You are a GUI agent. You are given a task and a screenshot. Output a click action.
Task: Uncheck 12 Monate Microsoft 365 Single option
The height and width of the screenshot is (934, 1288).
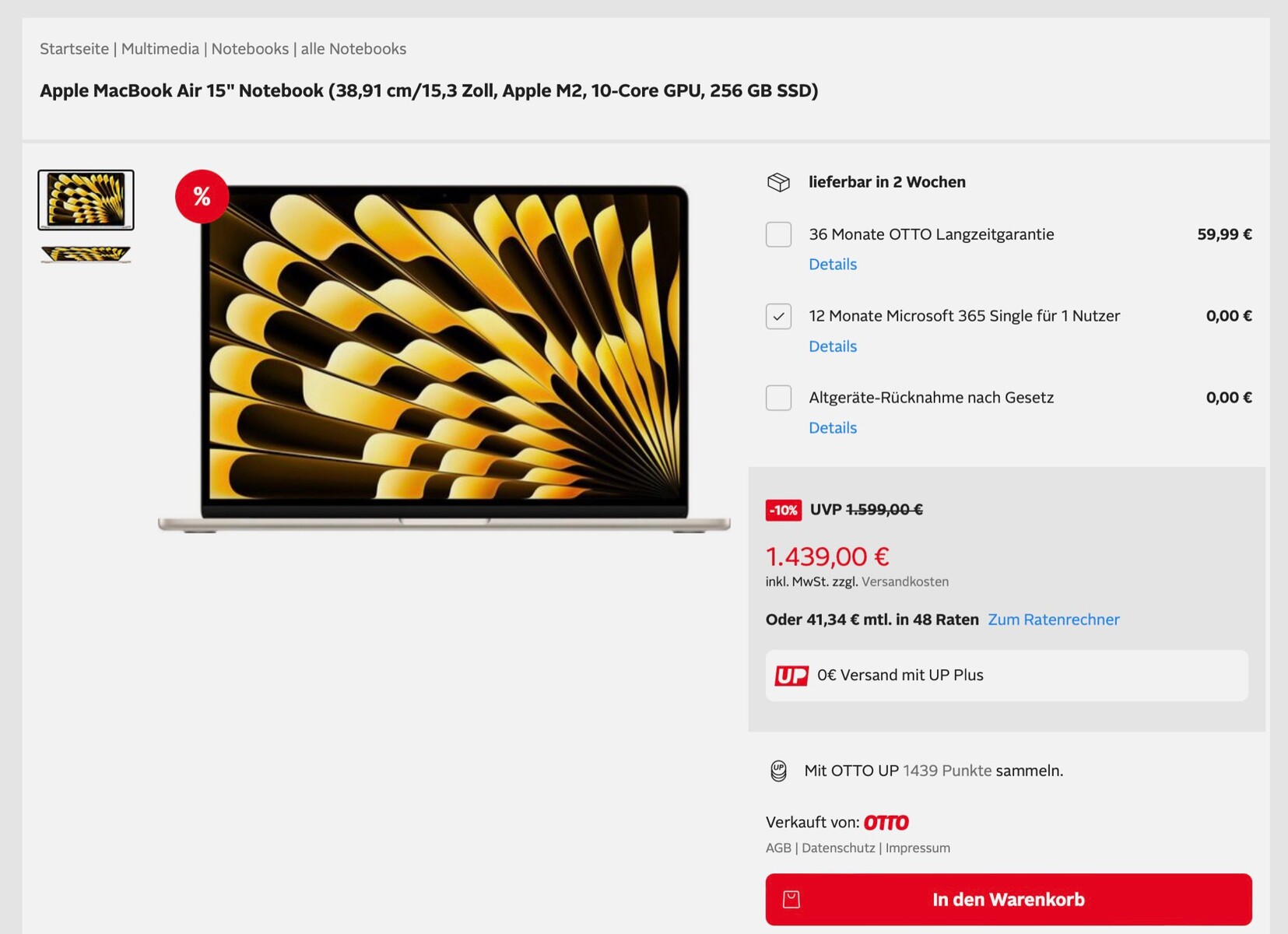[x=778, y=316]
